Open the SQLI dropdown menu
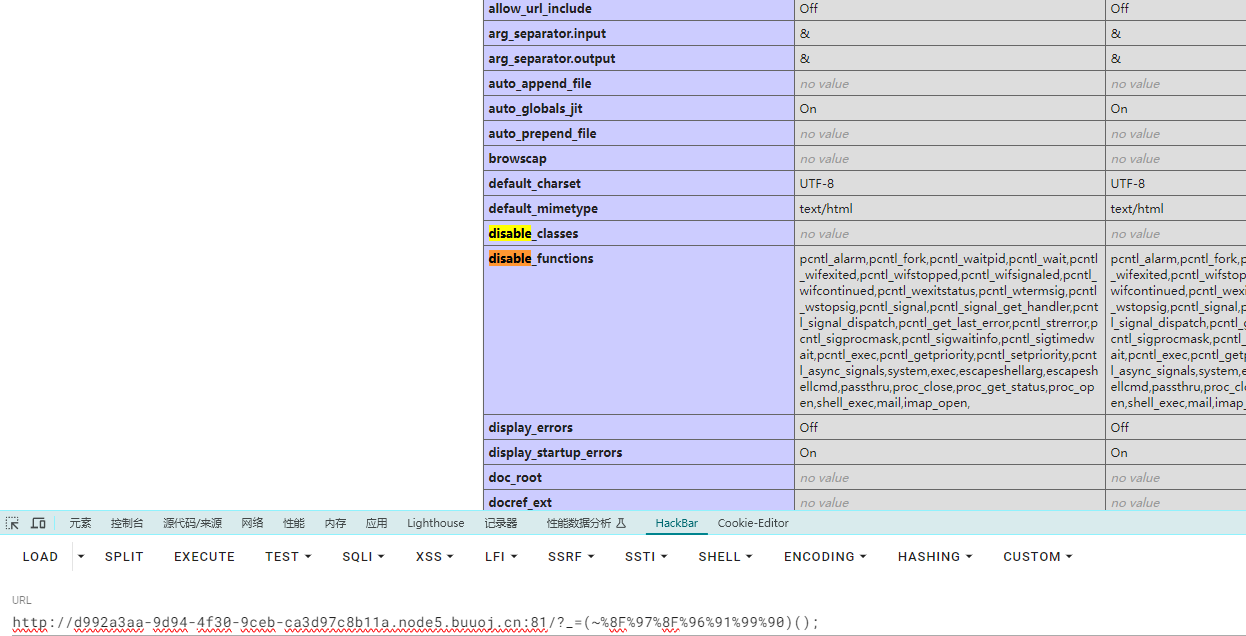 click(x=363, y=557)
